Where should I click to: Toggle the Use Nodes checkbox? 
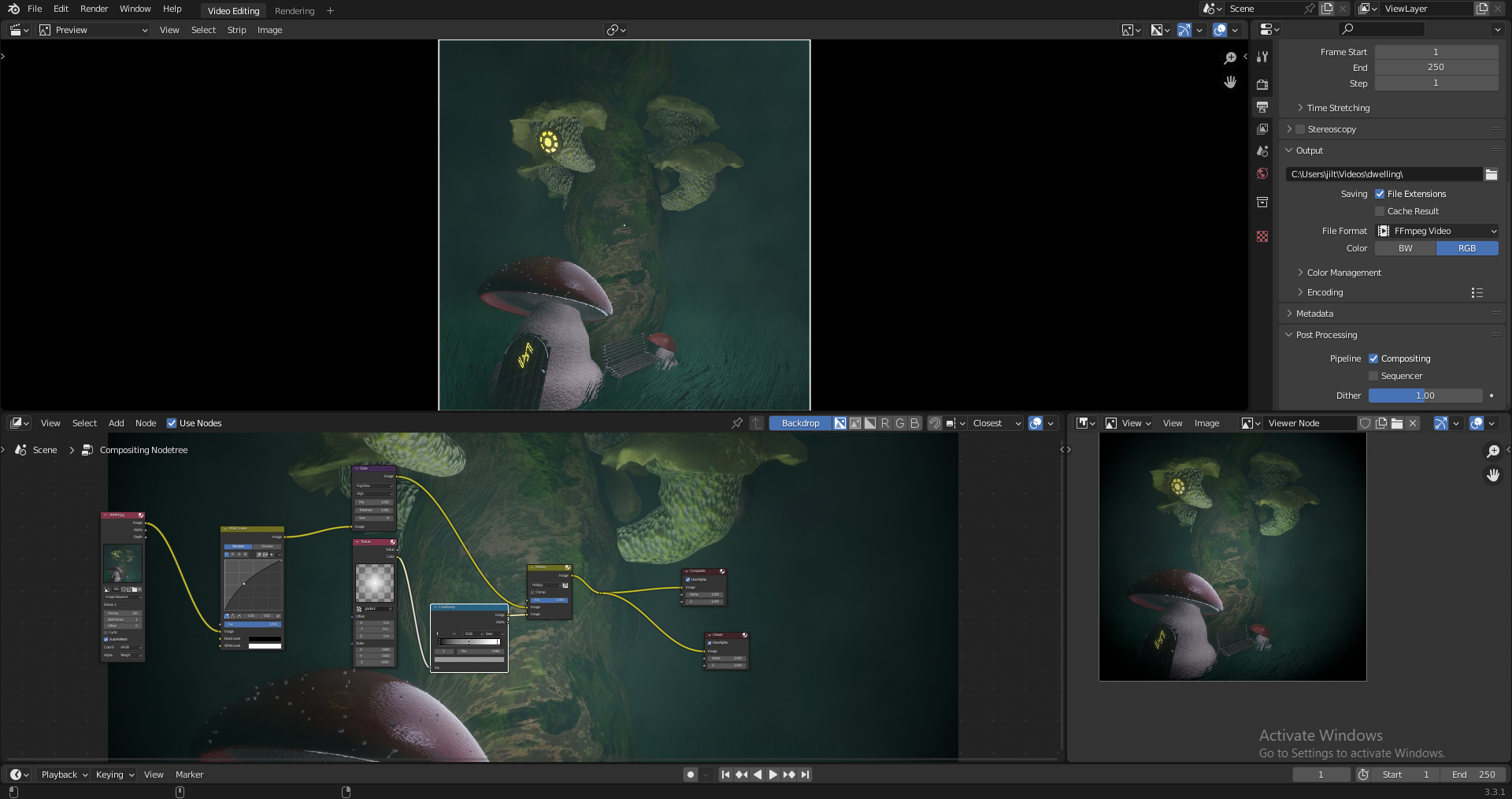172,423
